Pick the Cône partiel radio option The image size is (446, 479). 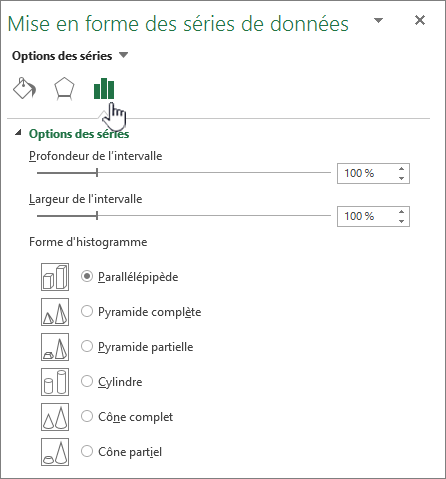coord(87,451)
